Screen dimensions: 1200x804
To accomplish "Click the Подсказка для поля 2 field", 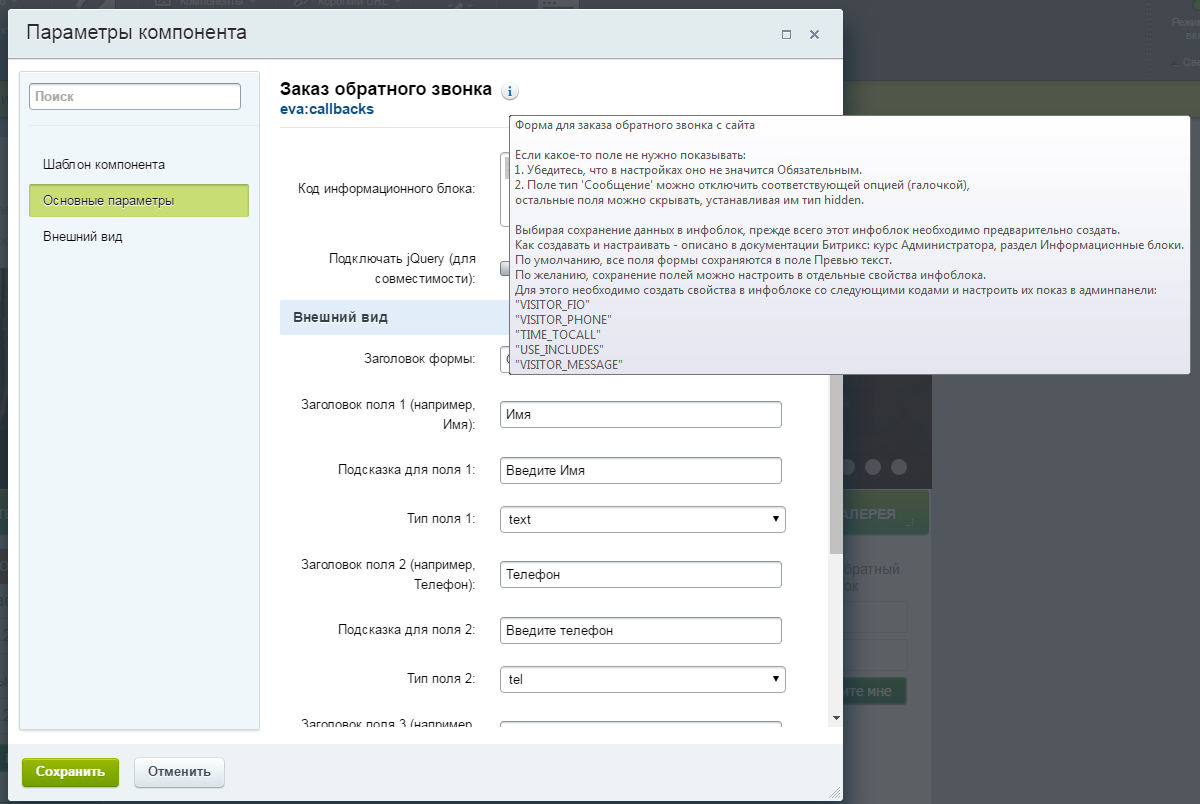I will click(x=640, y=630).
